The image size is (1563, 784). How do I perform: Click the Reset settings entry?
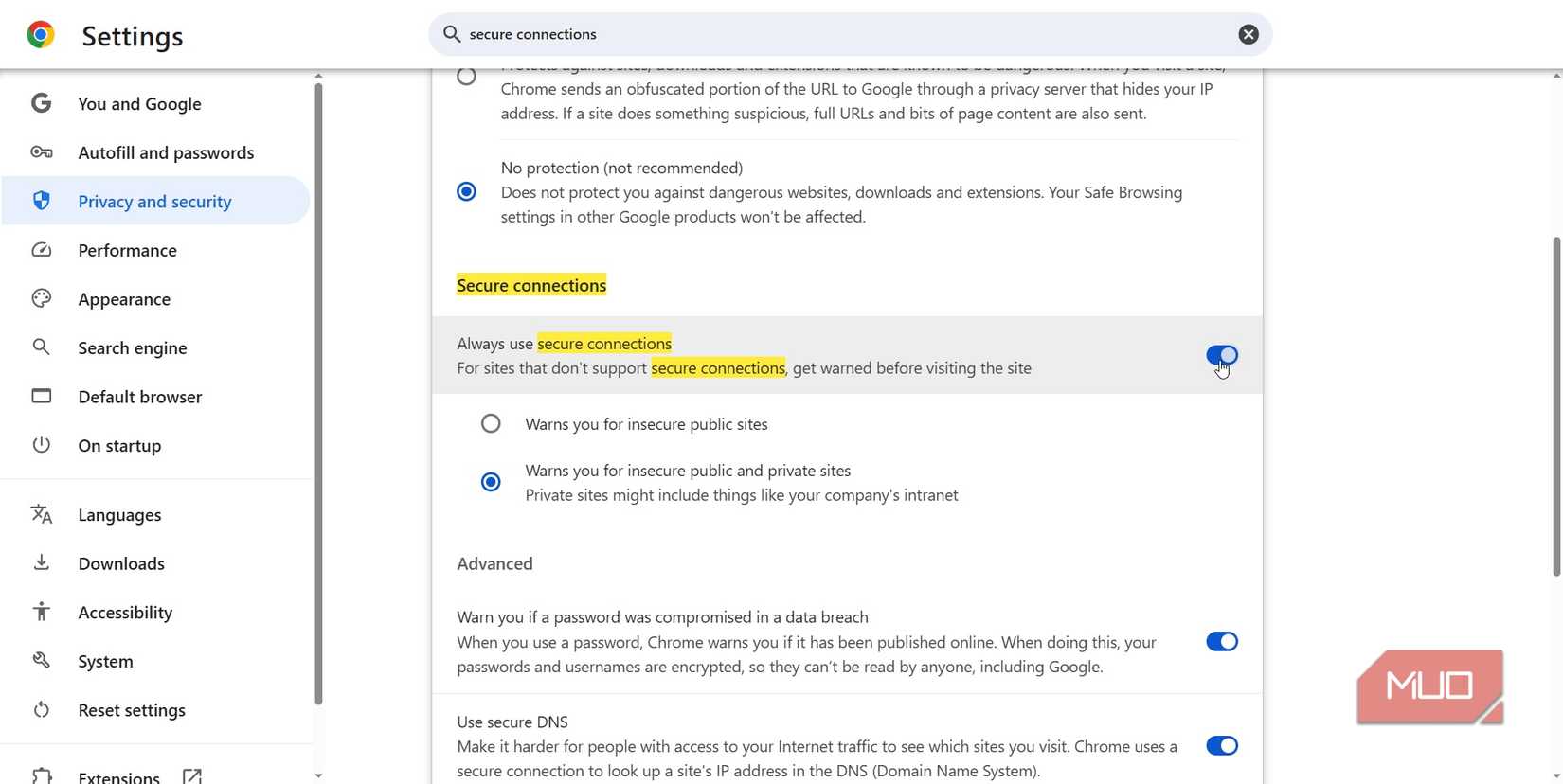(x=131, y=709)
